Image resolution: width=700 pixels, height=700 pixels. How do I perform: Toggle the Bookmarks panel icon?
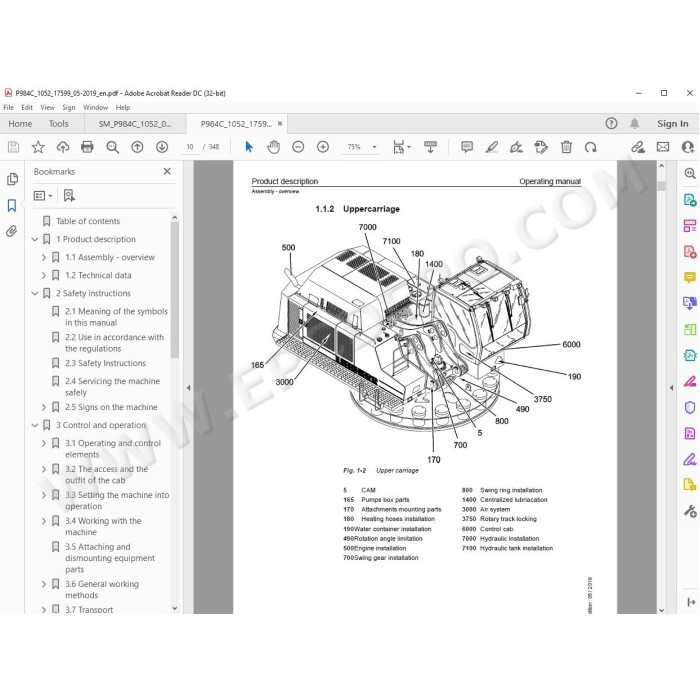click(12, 205)
